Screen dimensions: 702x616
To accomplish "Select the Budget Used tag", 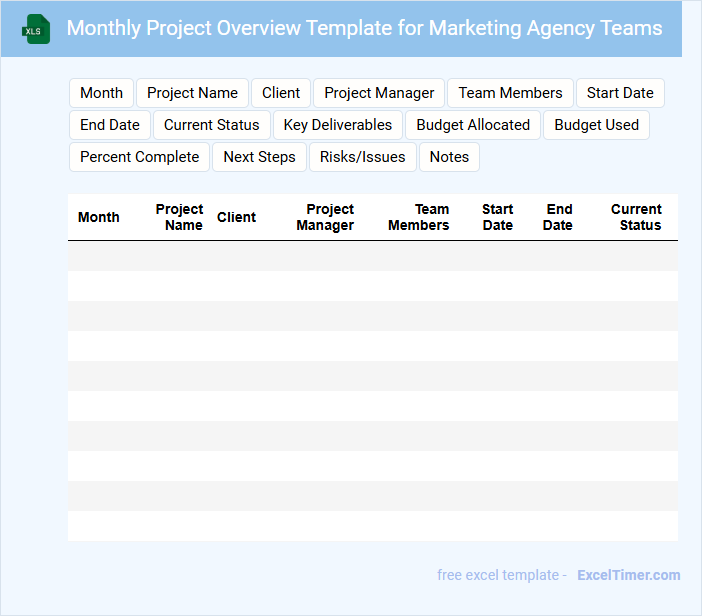I will tap(596, 125).
